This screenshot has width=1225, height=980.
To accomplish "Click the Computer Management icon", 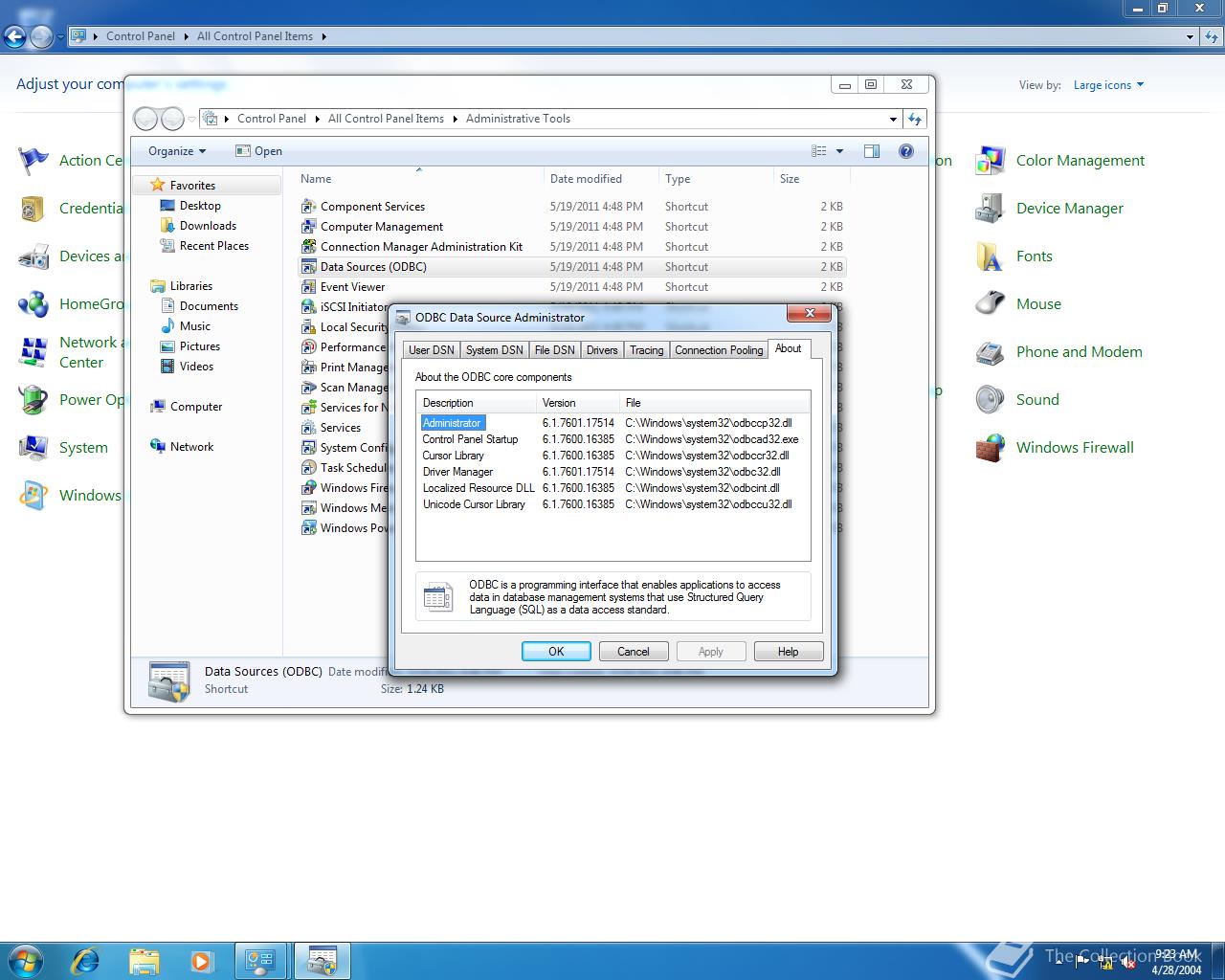I will pyautogui.click(x=309, y=227).
